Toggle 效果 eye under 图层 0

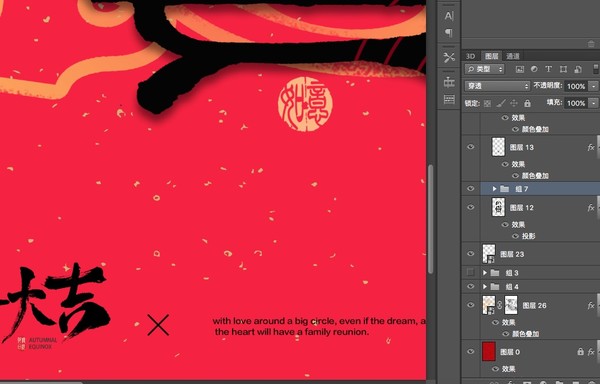(x=495, y=369)
